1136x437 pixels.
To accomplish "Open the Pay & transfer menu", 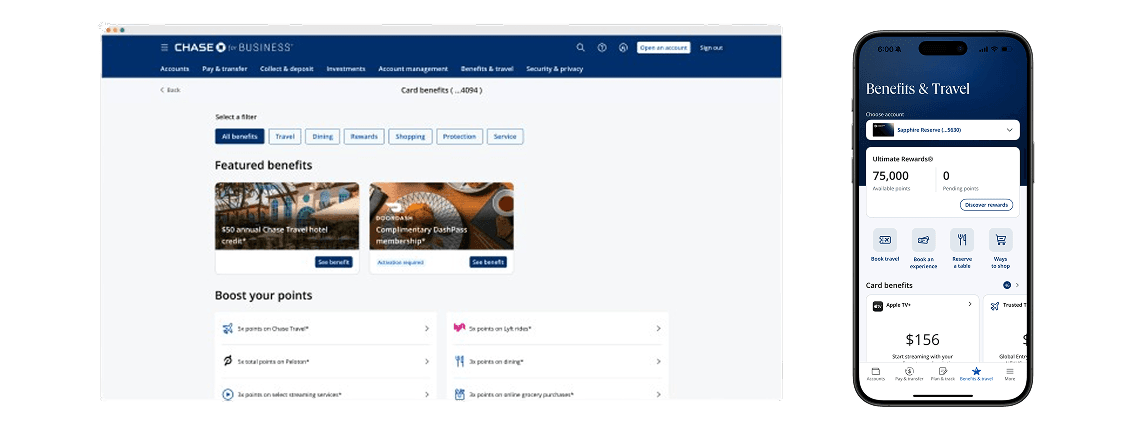I will point(225,69).
